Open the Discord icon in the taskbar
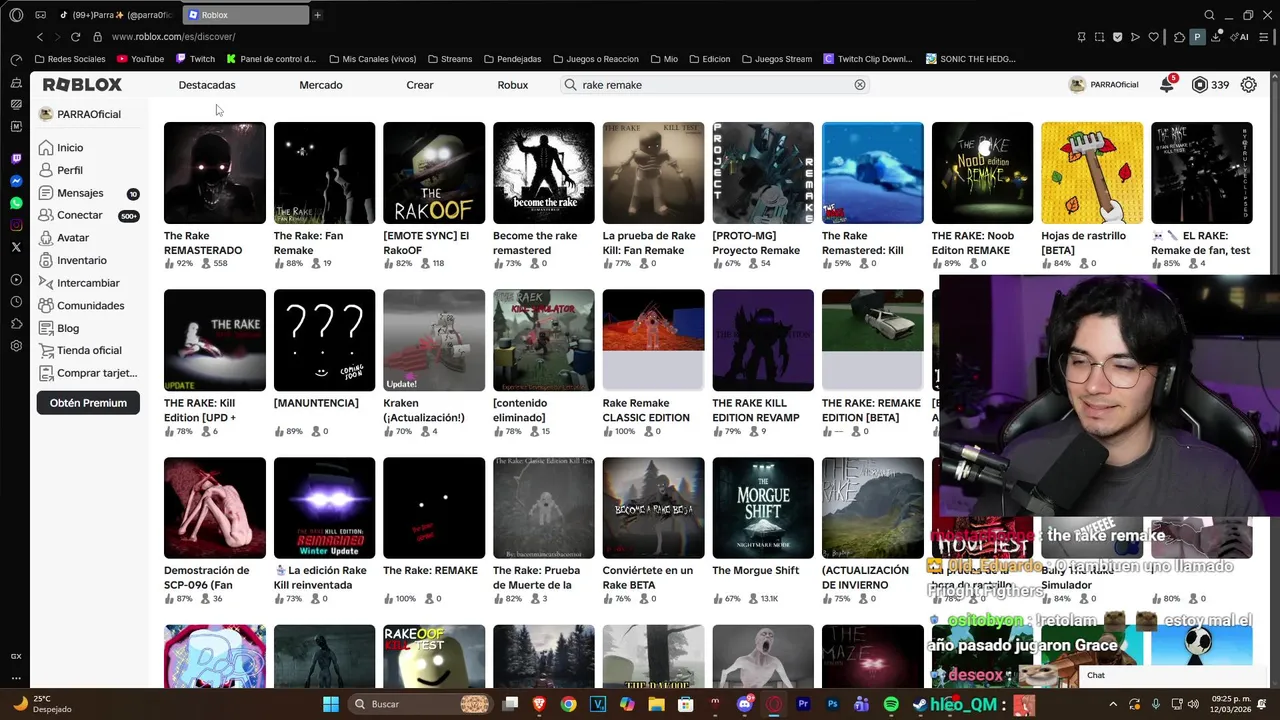The width and height of the screenshot is (1280, 720). point(744,704)
